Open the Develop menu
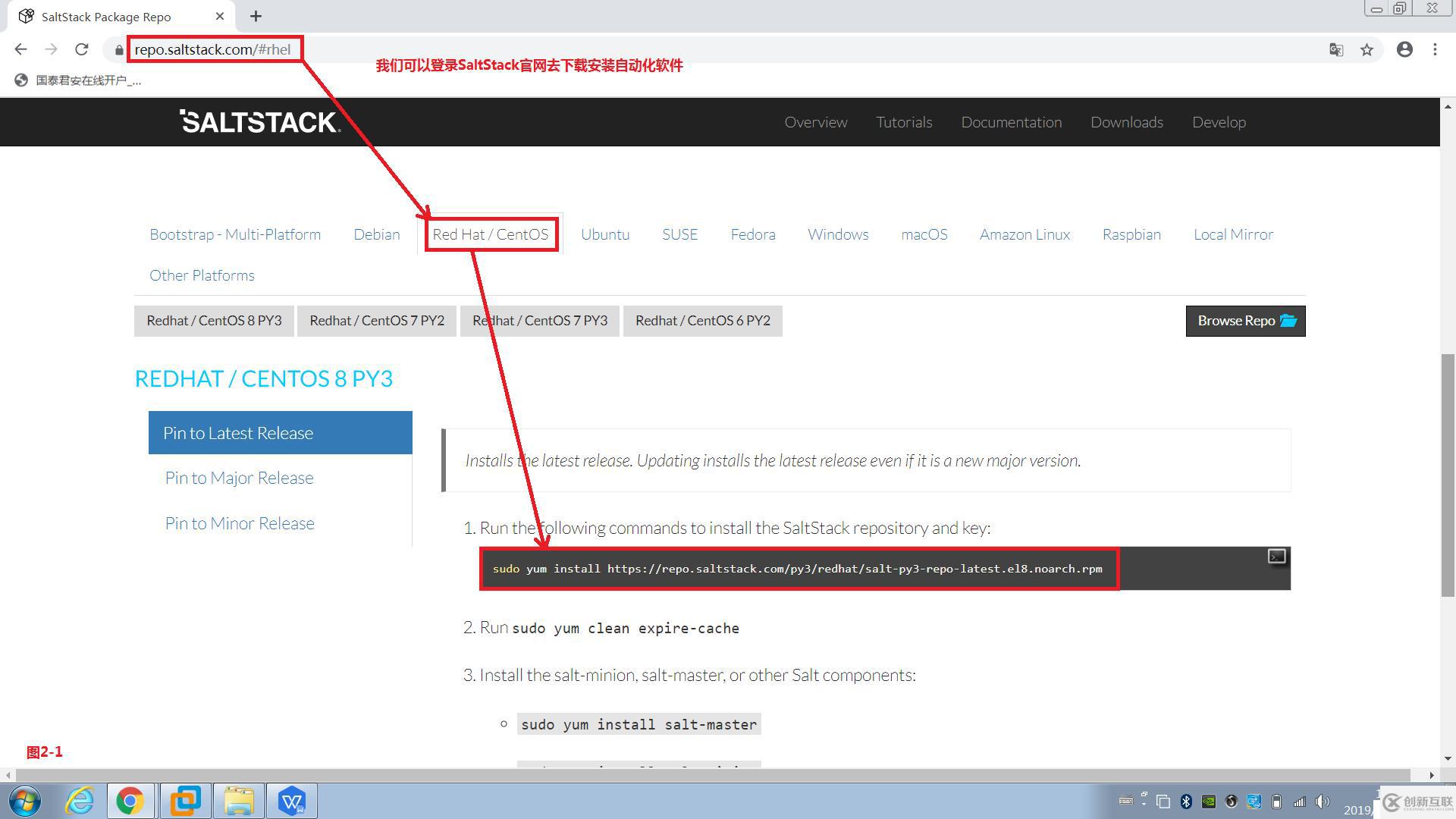Viewport: 1456px width, 819px height. (1219, 122)
